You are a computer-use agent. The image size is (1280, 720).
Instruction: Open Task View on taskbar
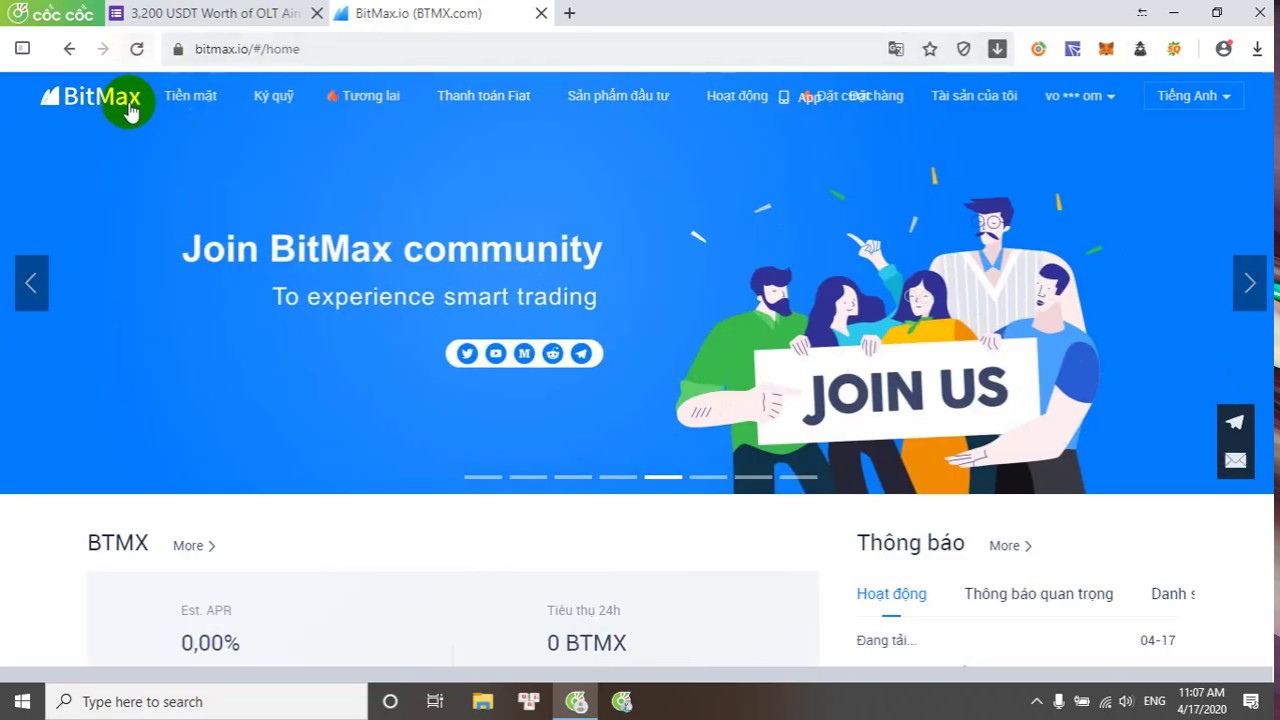pyautogui.click(x=435, y=701)
